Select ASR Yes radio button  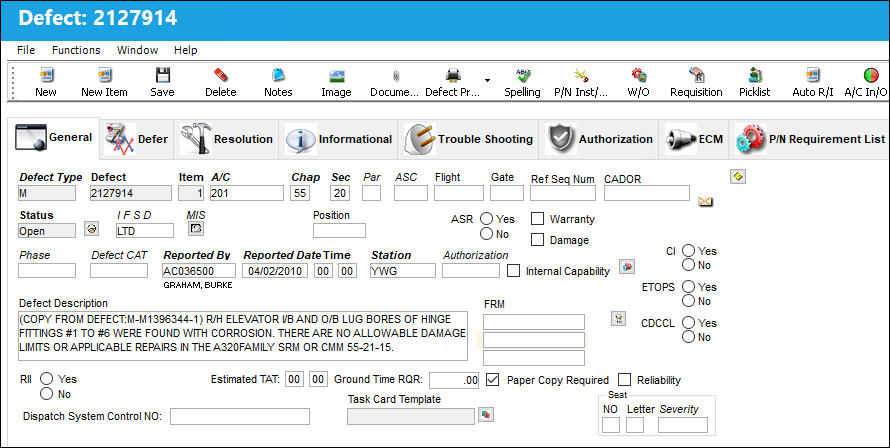486,219
